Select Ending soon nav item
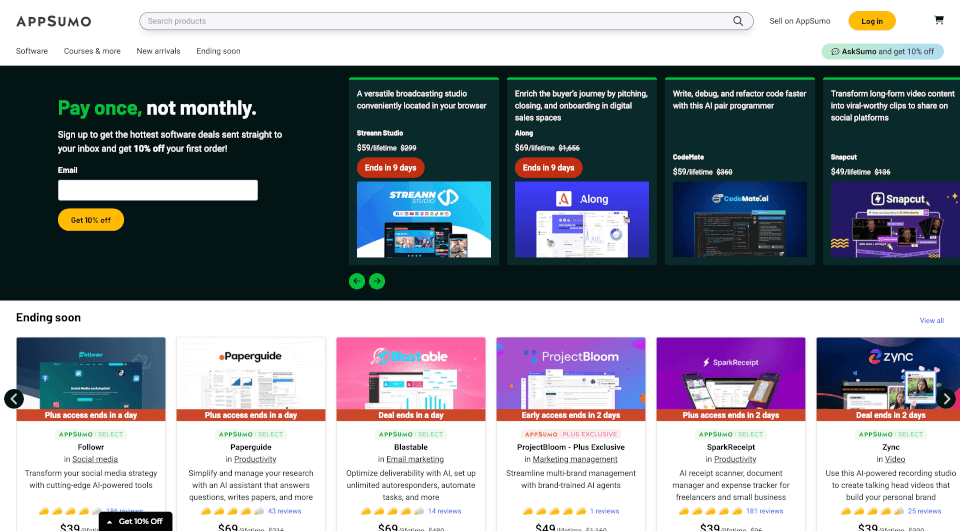 pos(218,51)
